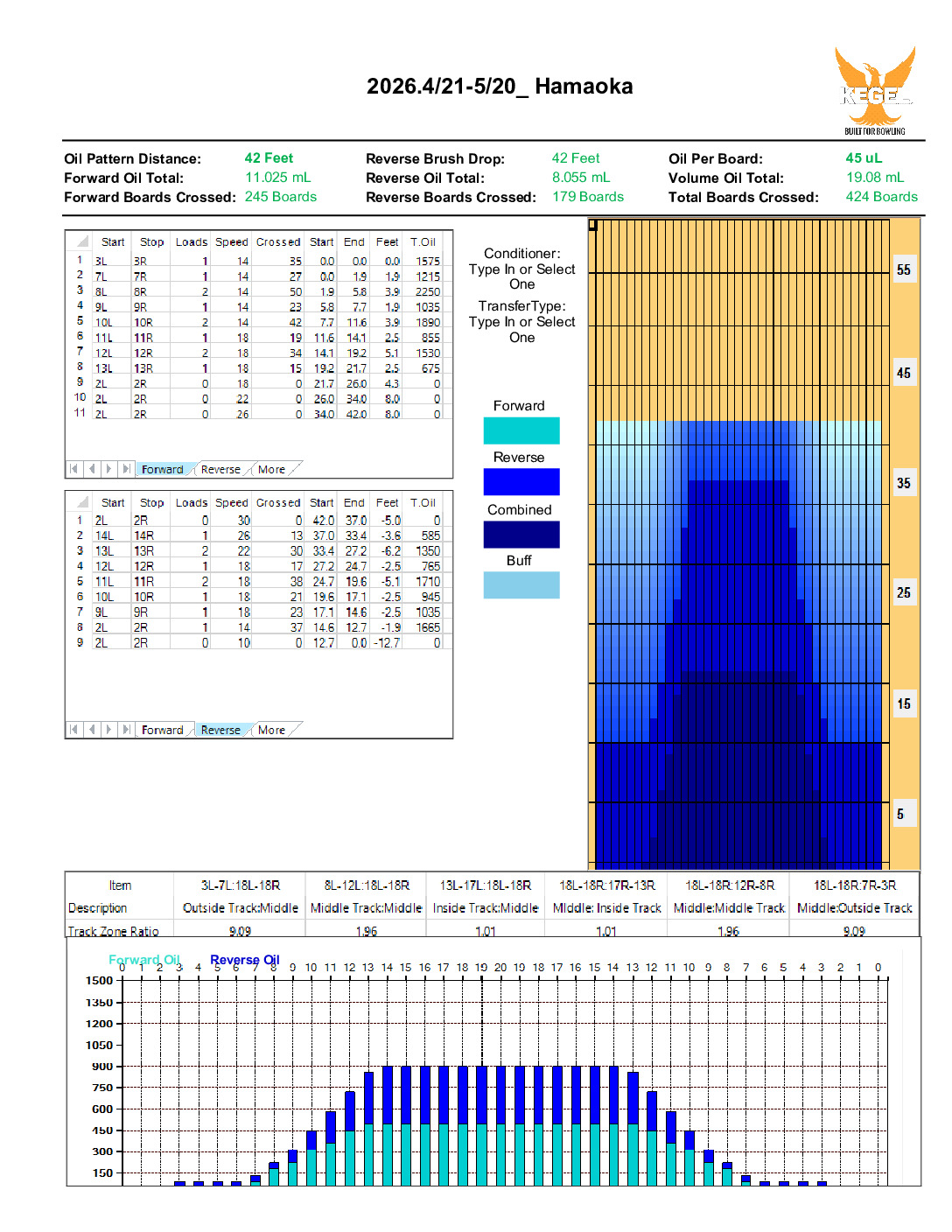Open the TransferType 'Type In or Select One' field

(x=521, y=330)
